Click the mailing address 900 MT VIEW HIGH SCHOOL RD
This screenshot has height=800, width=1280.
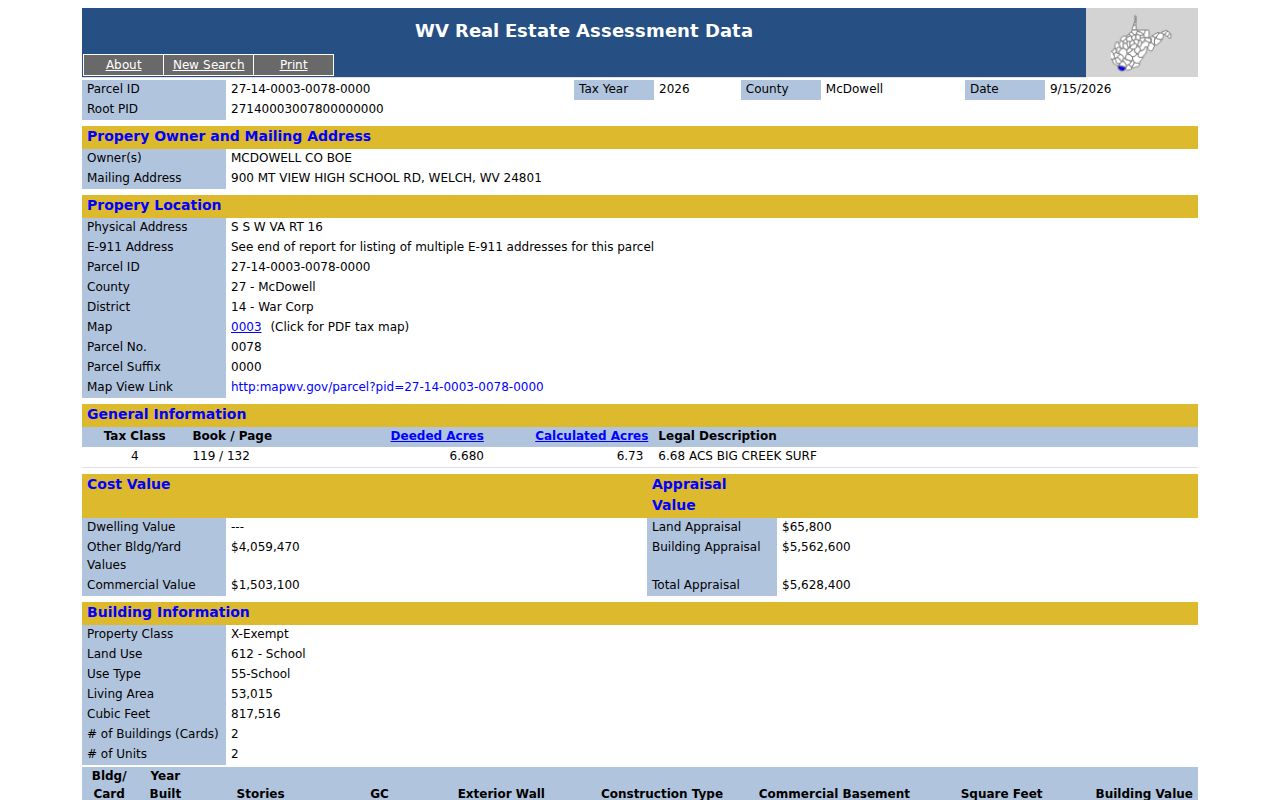click(x=386, y=178)
